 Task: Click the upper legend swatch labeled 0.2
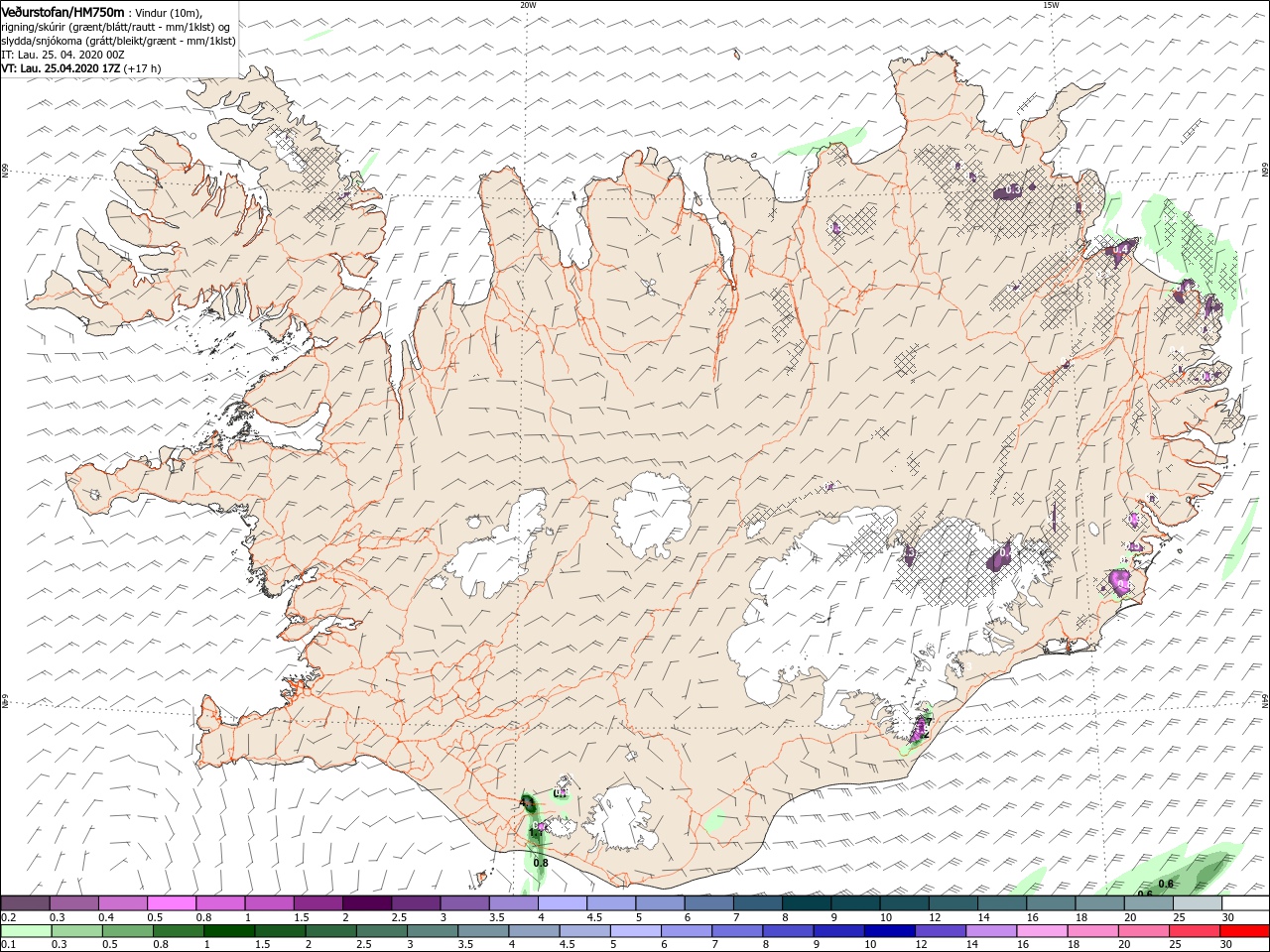coord(25,903)
